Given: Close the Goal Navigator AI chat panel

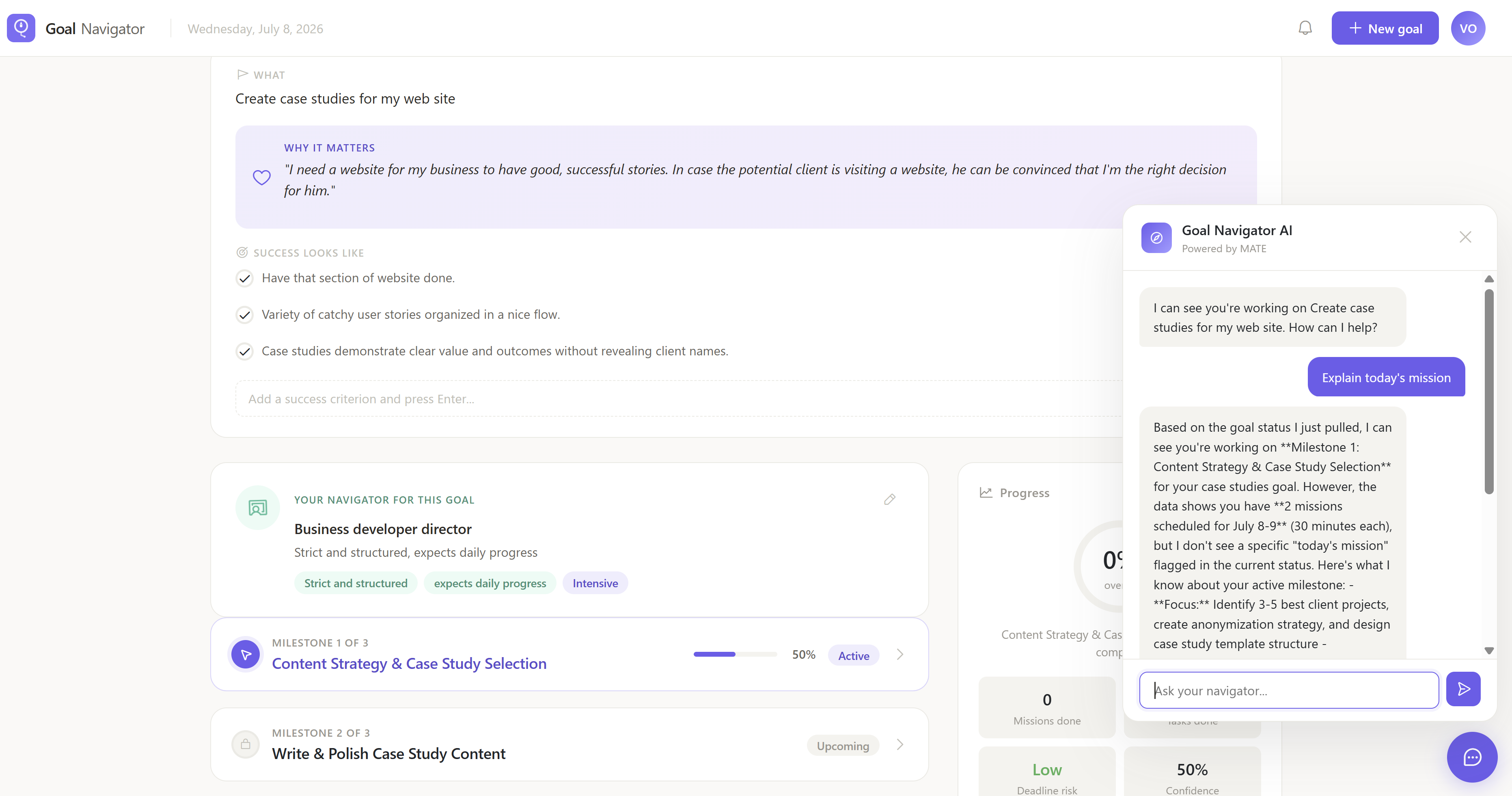Looking at the screenshot, I should pyautogui.click(x=1465, y=237).
